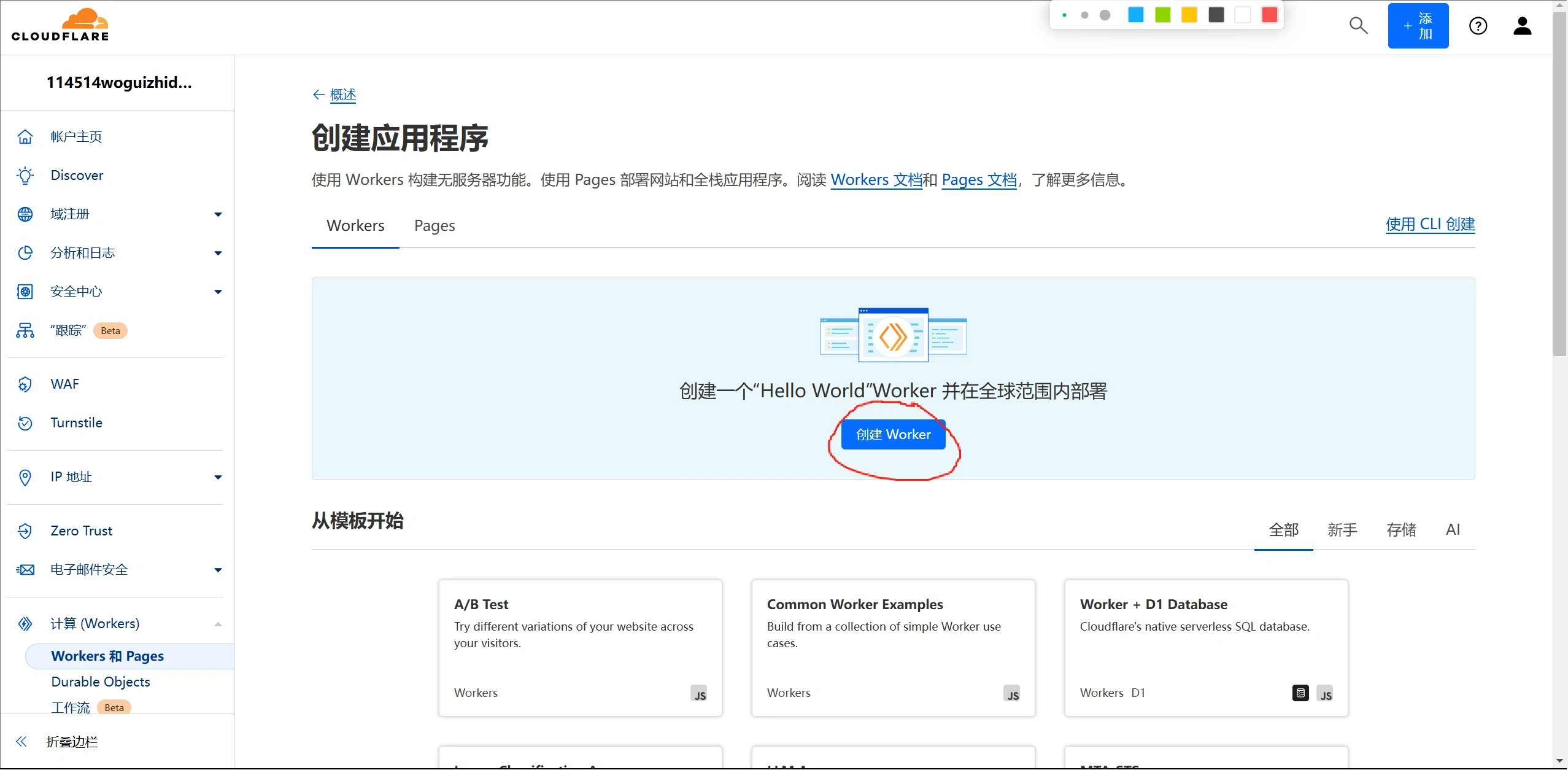This screenshot has width=1568, height=770.
Task: Click the 计算 (Workers) diamond icon
Action: click(25, 624)
